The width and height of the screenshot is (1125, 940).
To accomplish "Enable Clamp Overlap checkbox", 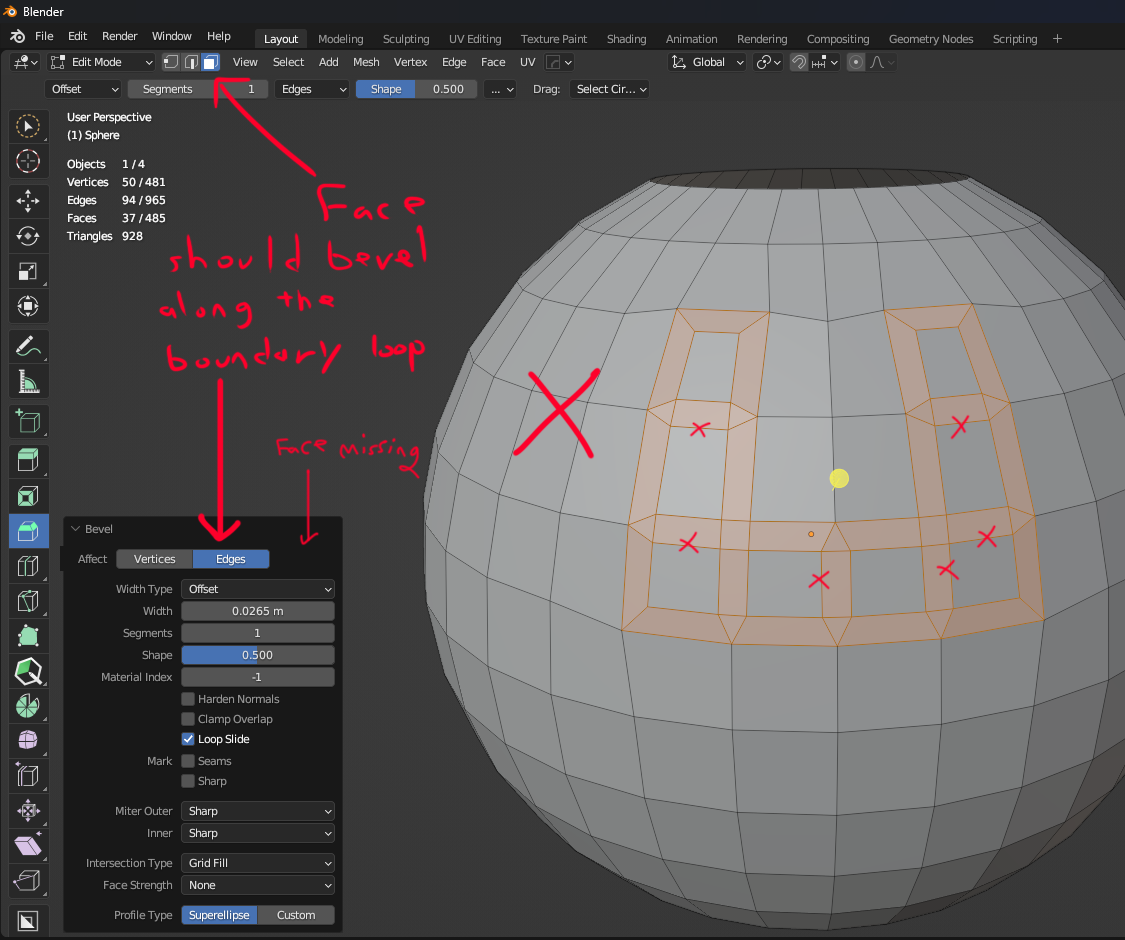I will tap(188, 719).
